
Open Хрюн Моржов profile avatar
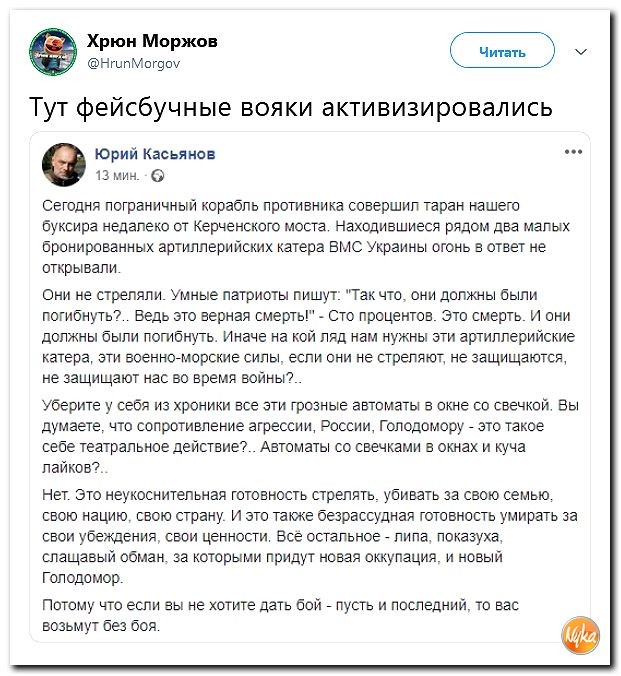coord(53,52)
